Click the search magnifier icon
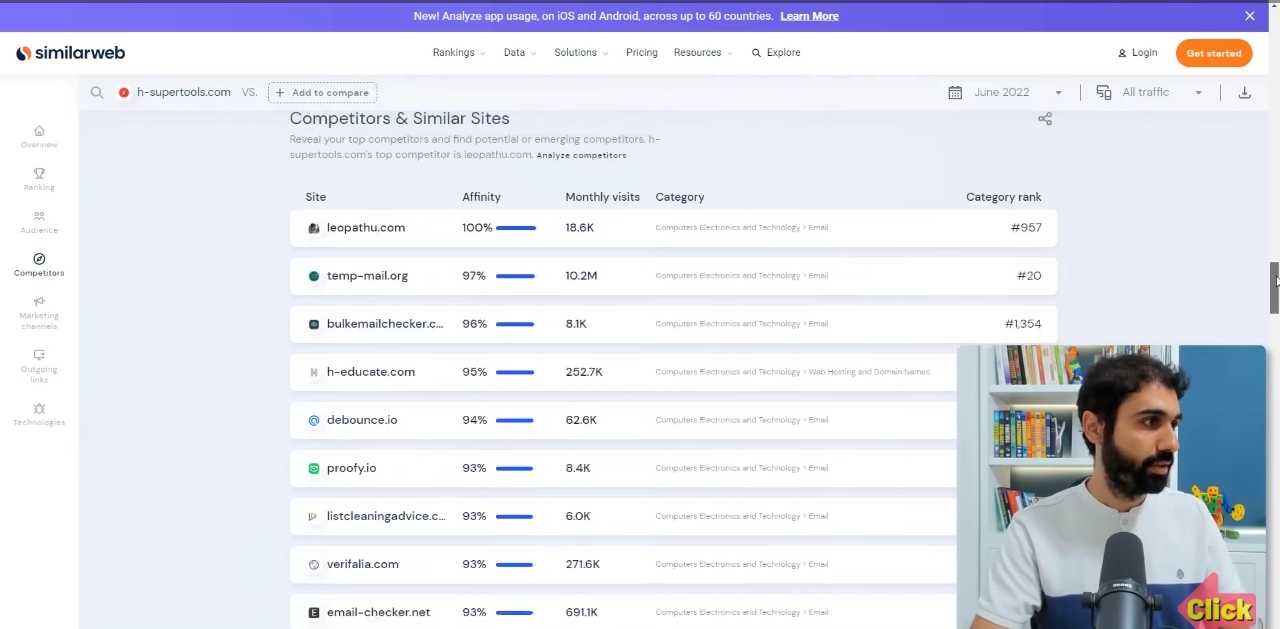 tap(97, 92)
